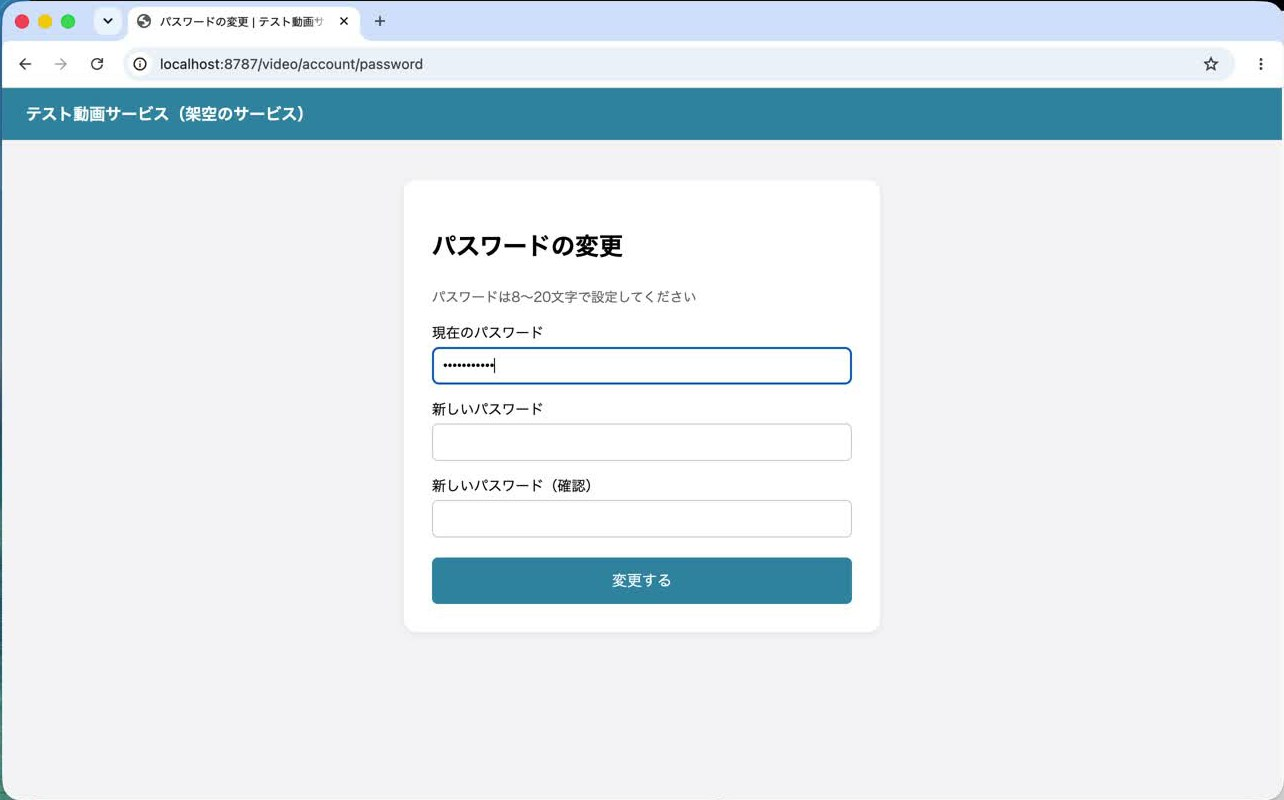Close the パスワードの変更 tab
The height and width of the screenshot is (800, 1284).
click(344, 21)
